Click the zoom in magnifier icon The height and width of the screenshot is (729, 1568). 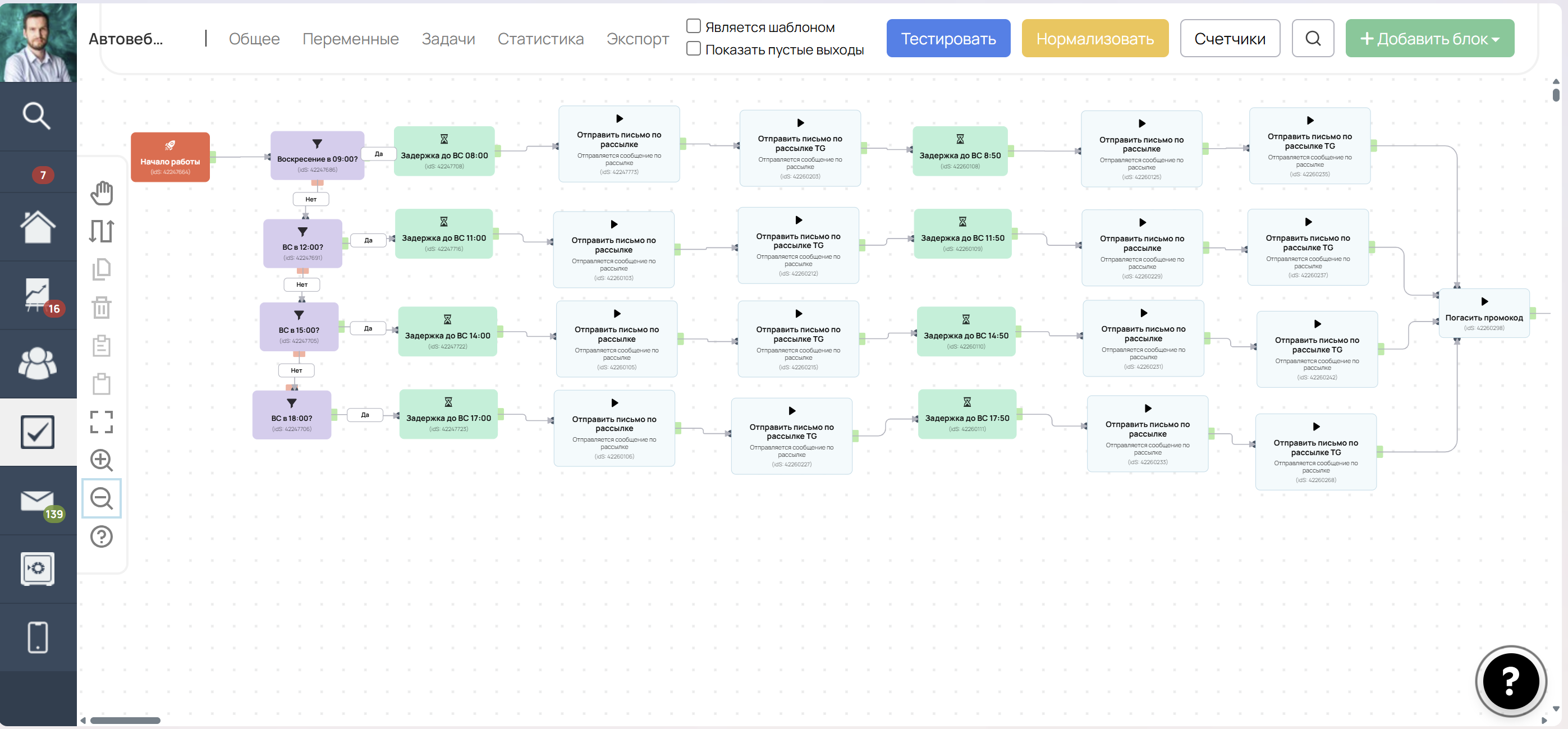[x=102, y=460]
